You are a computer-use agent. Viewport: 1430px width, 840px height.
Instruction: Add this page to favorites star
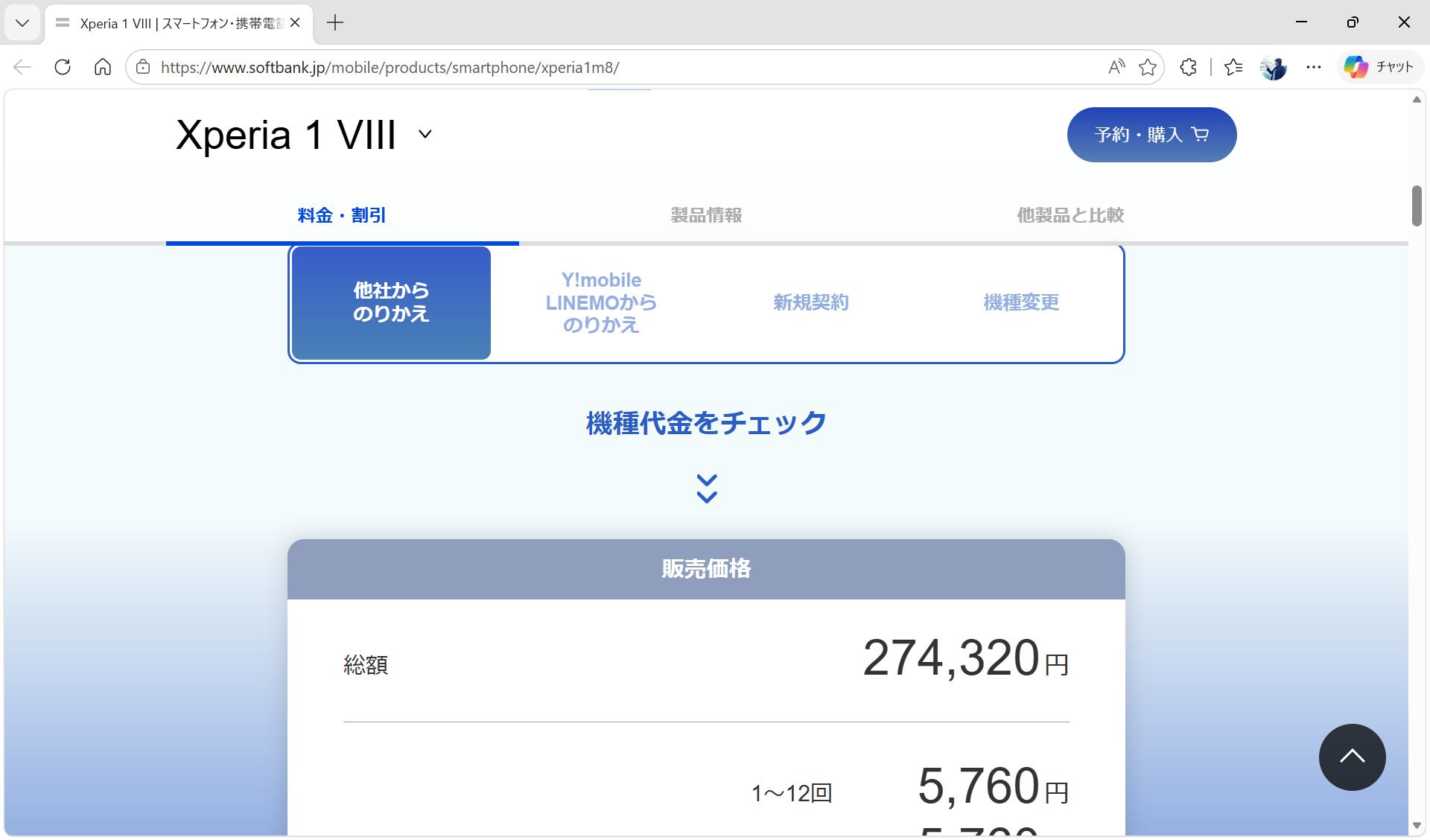point(1148,67)
